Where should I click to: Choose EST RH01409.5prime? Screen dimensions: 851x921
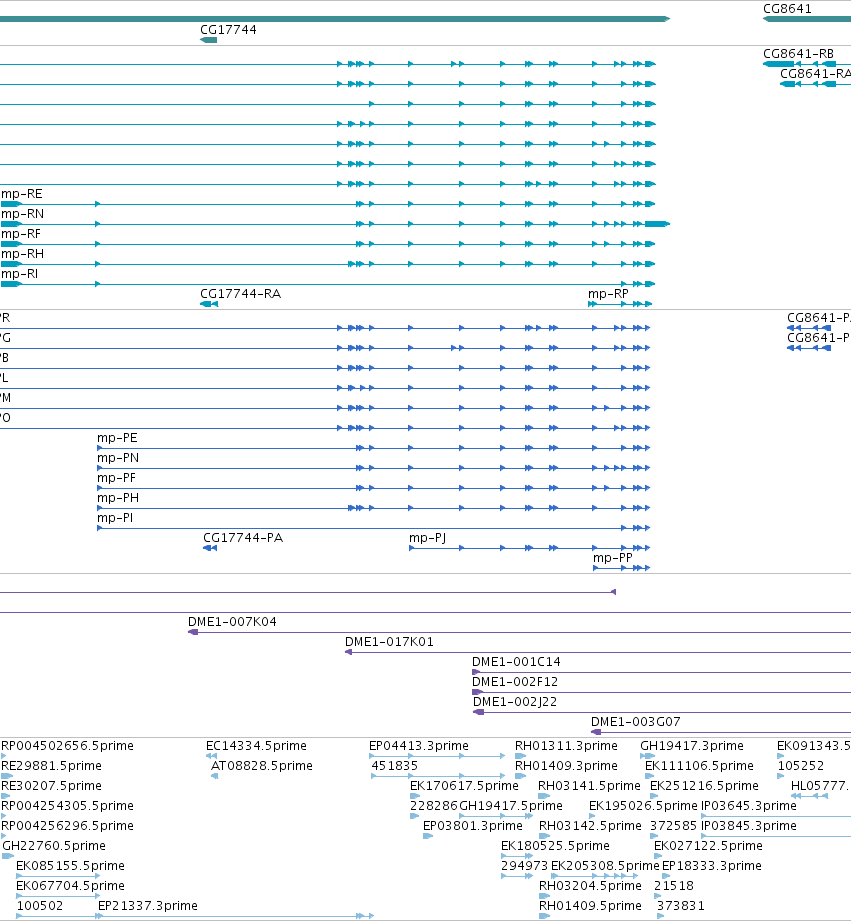tap(590, 906)
